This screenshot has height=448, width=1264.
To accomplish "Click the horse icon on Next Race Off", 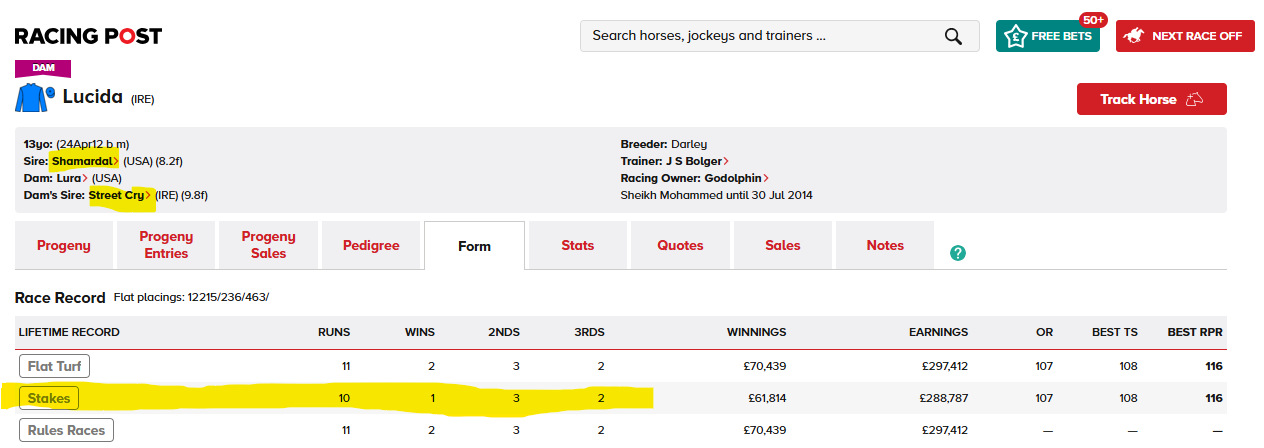I will click(1134, 36).
